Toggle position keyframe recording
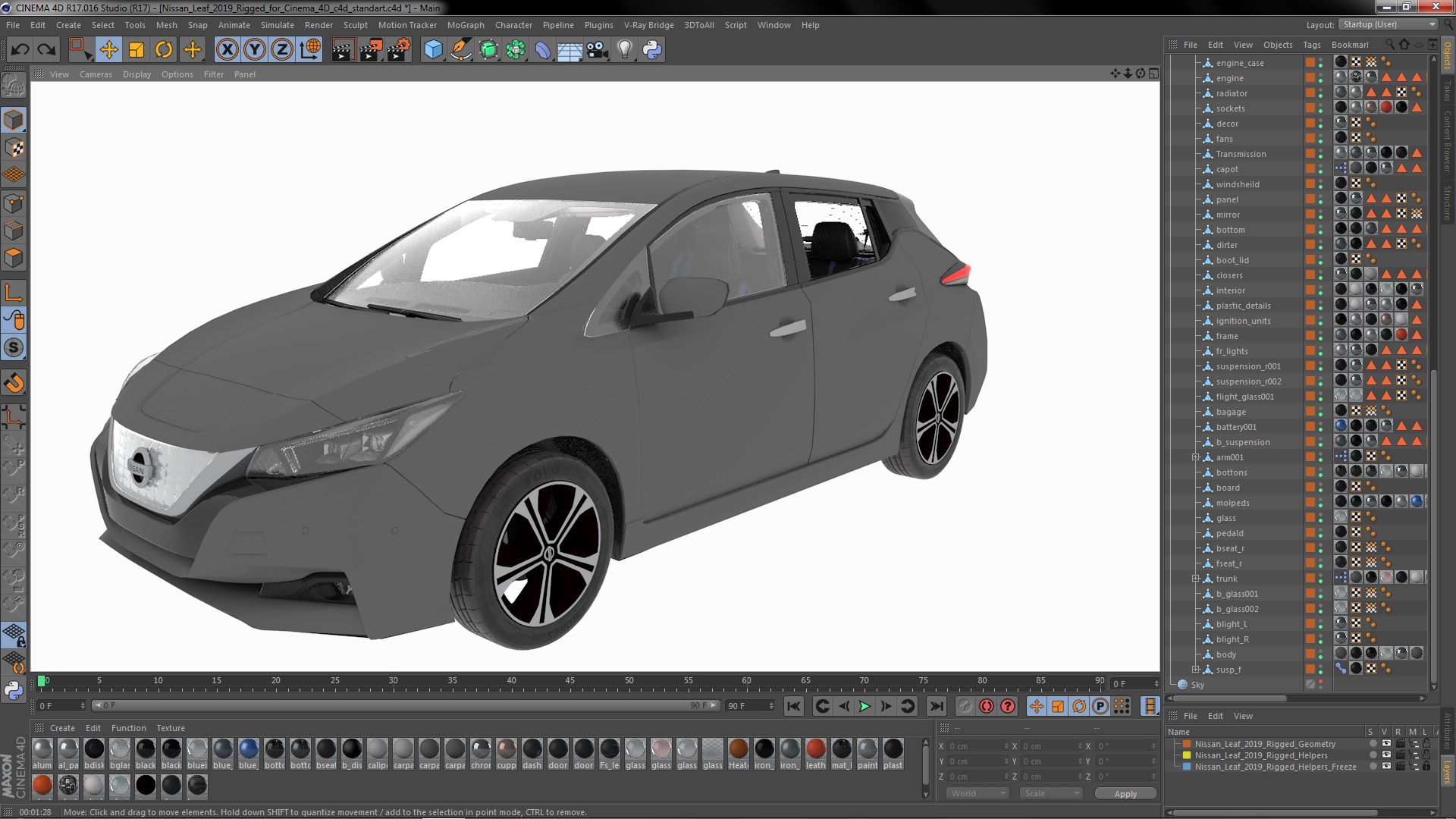The image size is (1456, 819). click(1036, 706)
